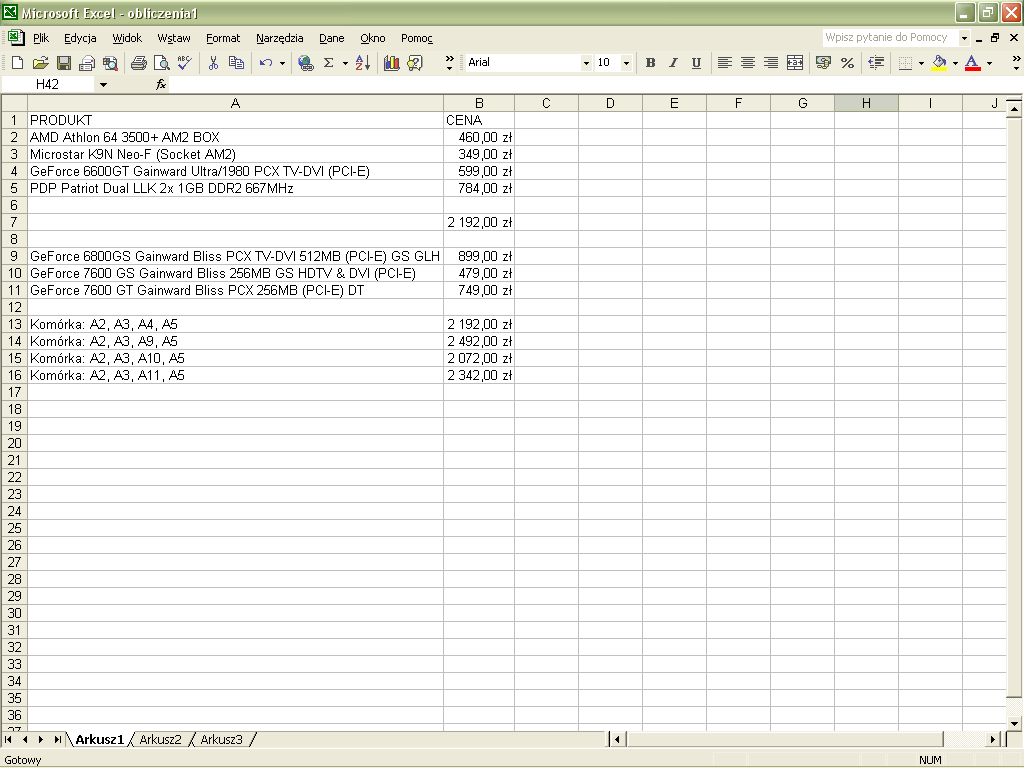This screenshot has height=768, width=1024.
Task: Apply cell borders
Action: (905, 63)
